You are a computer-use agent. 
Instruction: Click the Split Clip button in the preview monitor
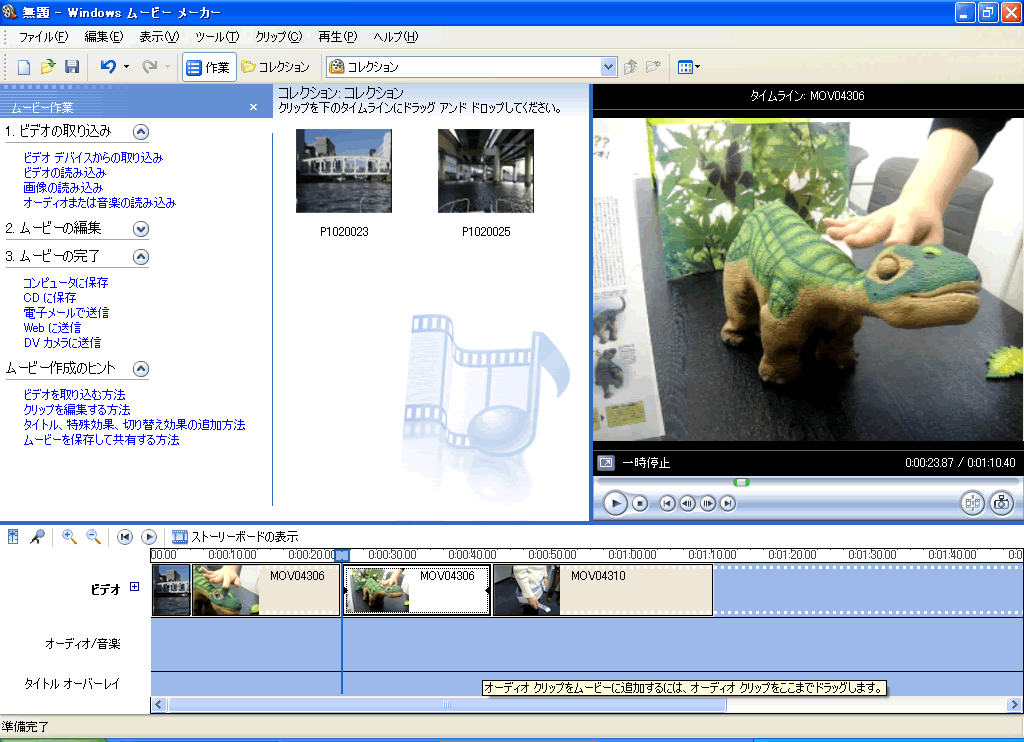(972, 503)
